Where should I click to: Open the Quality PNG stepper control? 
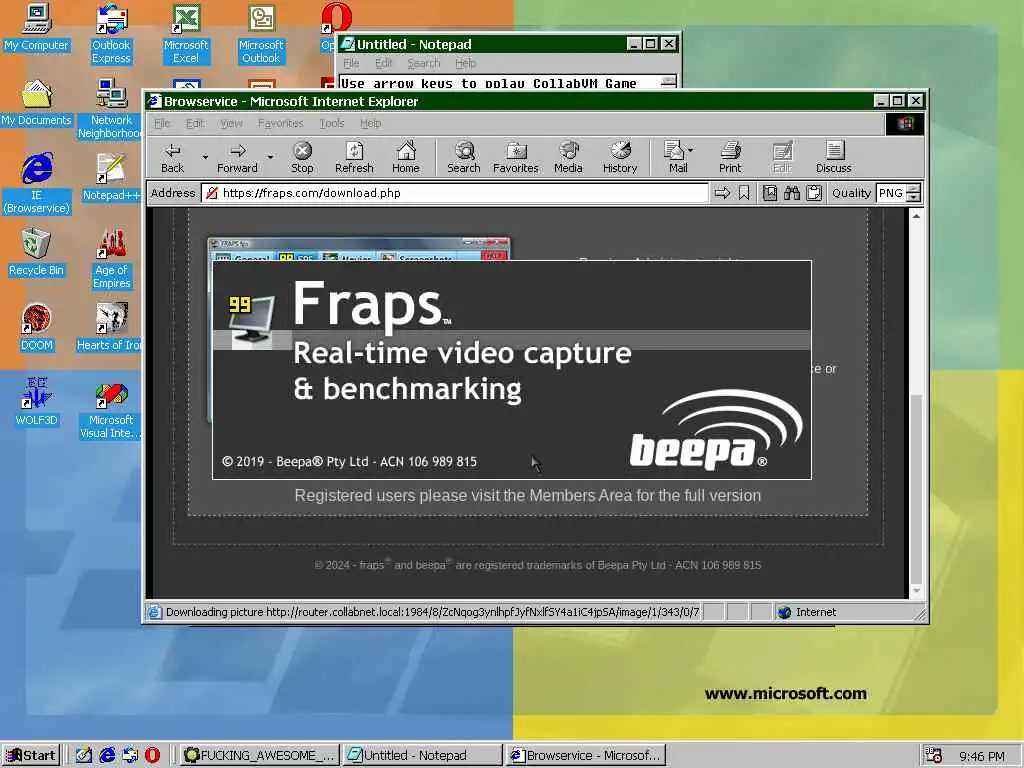[x=914, y=193]
